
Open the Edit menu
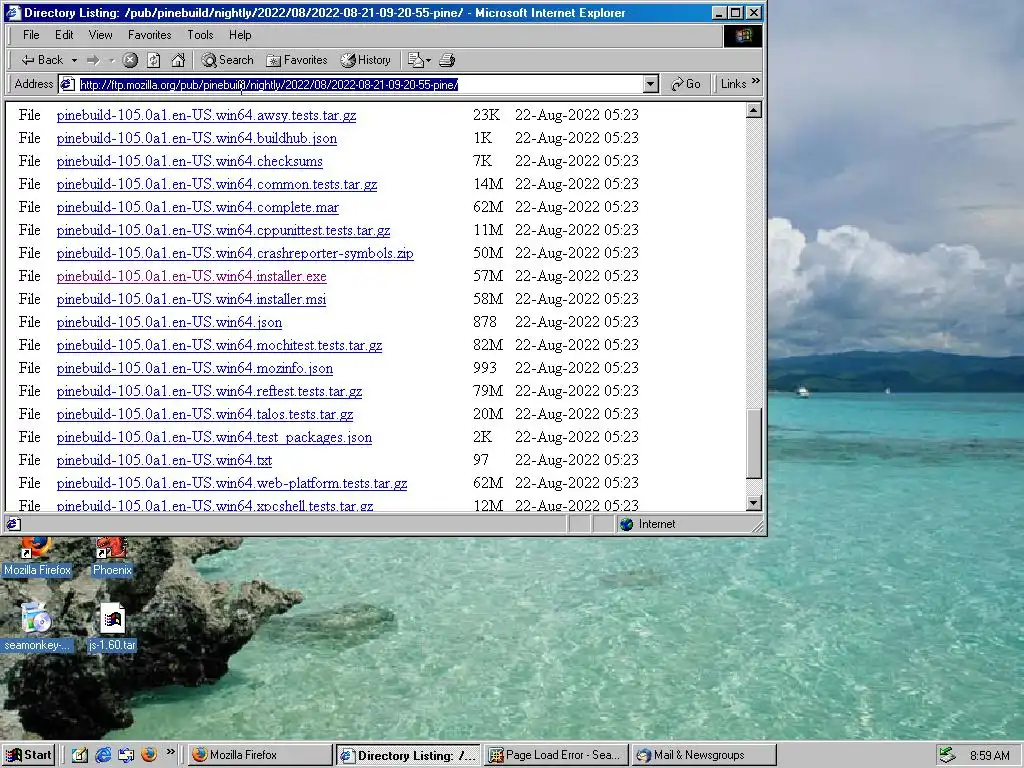click(x=64, y=35)
